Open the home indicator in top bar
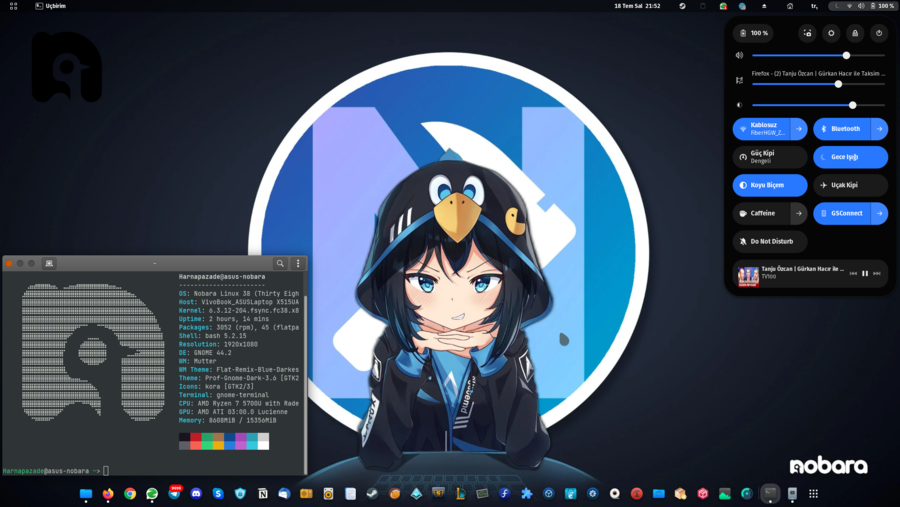This screenshot has height=507, width=900. click(x=790, y=6)
